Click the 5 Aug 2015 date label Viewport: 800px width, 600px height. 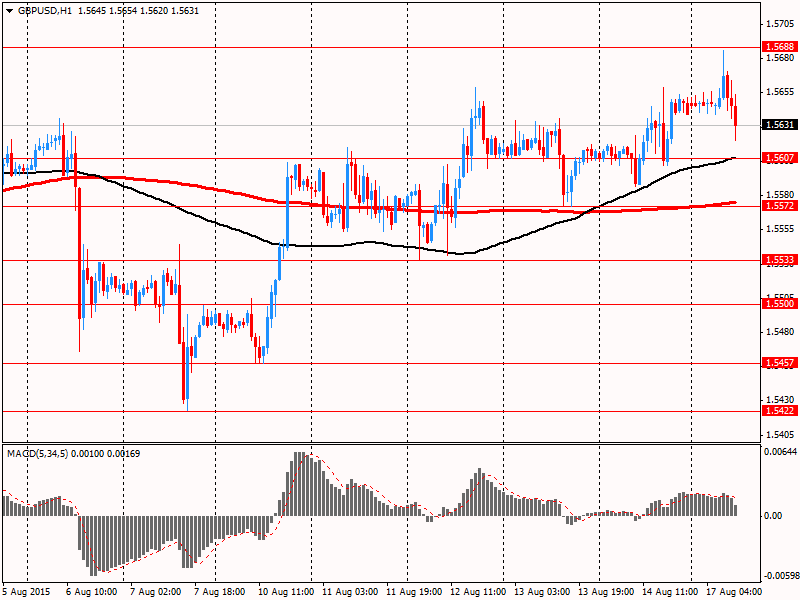click(x=28, y=592)
